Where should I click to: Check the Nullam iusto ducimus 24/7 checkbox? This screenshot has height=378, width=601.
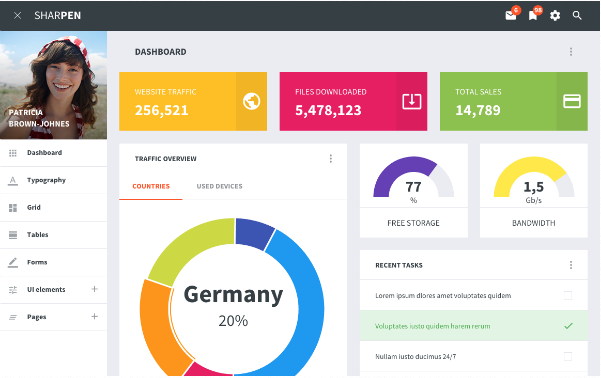[x=568, y=357]
